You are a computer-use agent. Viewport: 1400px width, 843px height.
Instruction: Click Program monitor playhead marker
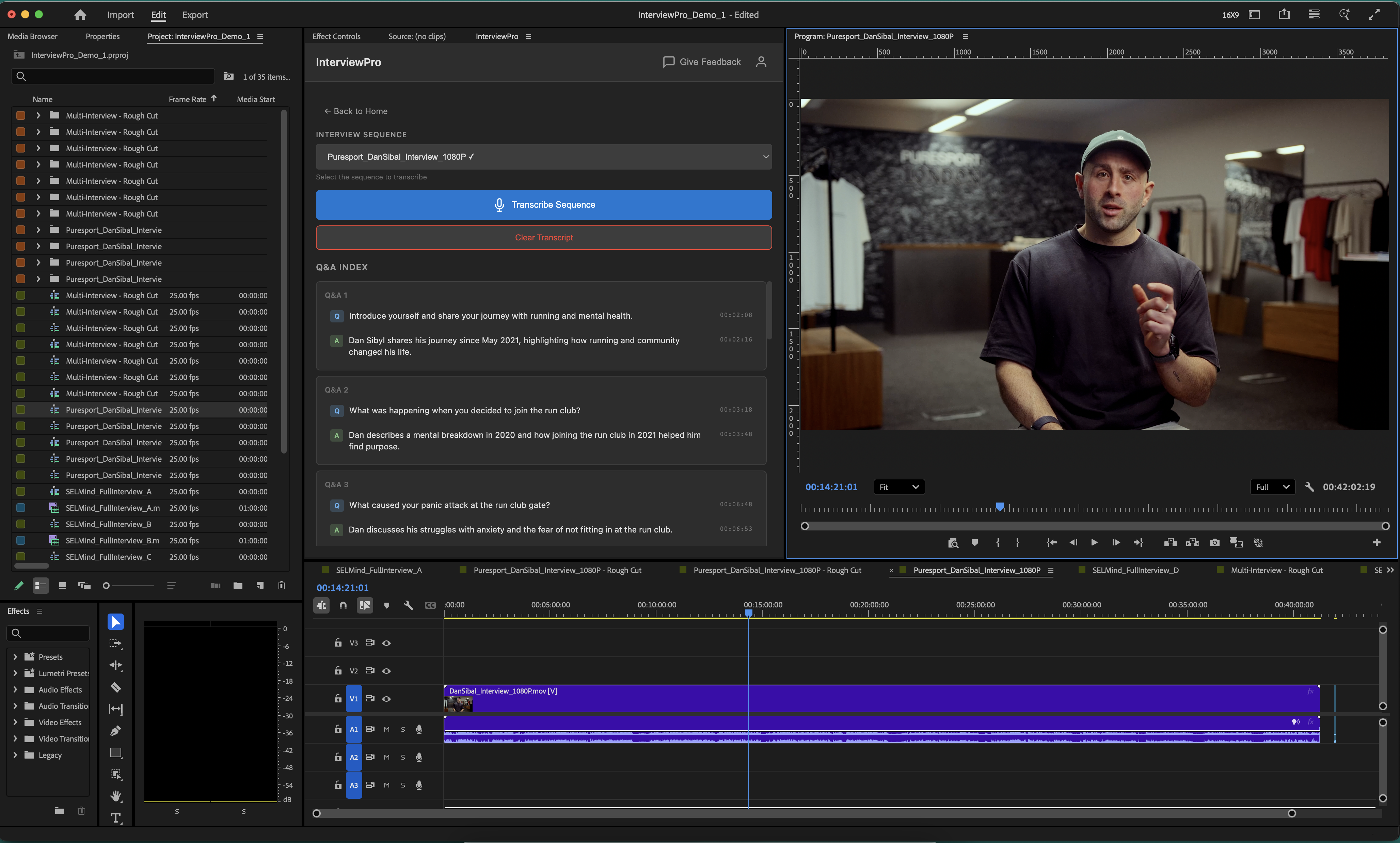point(1000,506)
